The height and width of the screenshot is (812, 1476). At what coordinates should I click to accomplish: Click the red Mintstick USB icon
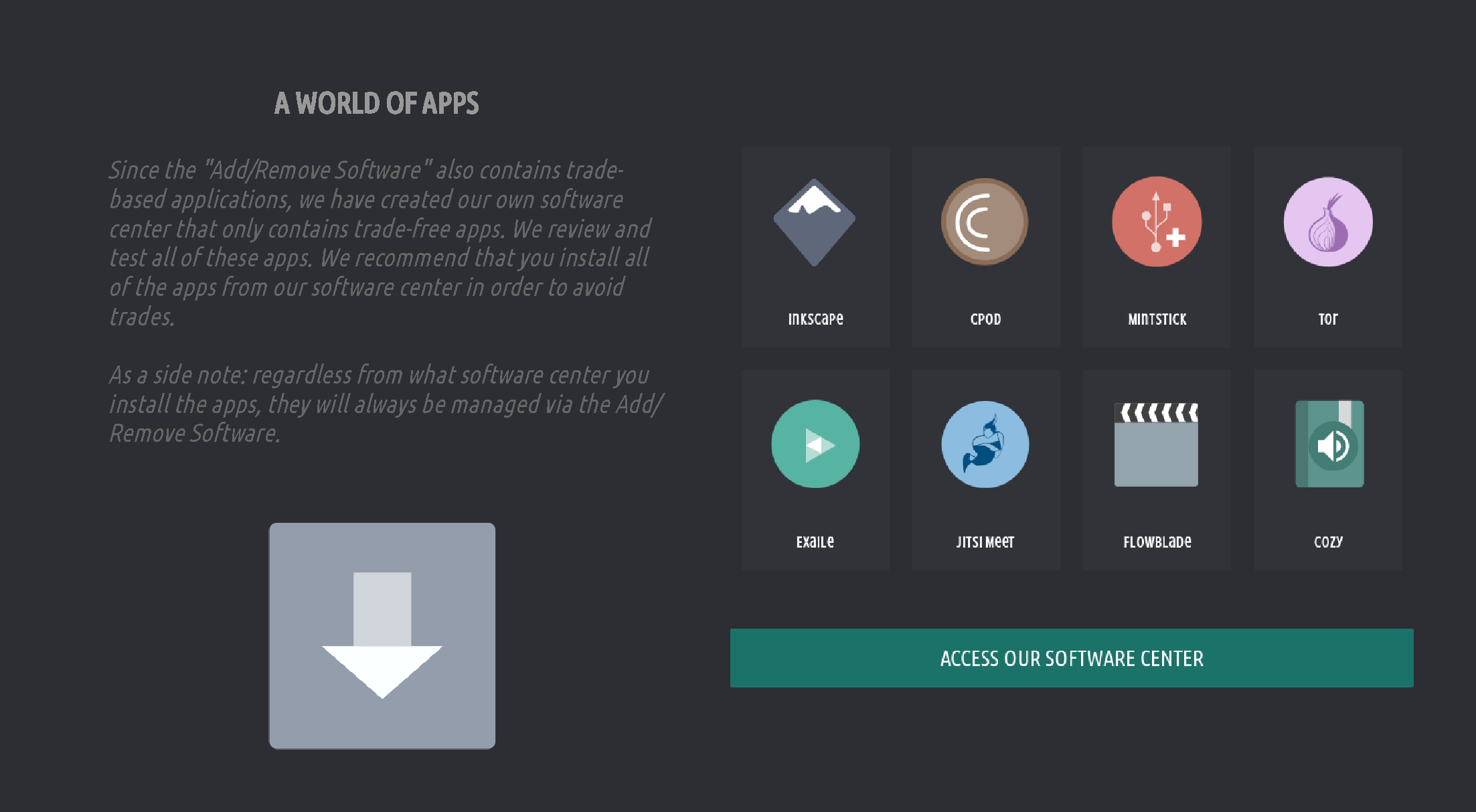[x=1157, y=222]
